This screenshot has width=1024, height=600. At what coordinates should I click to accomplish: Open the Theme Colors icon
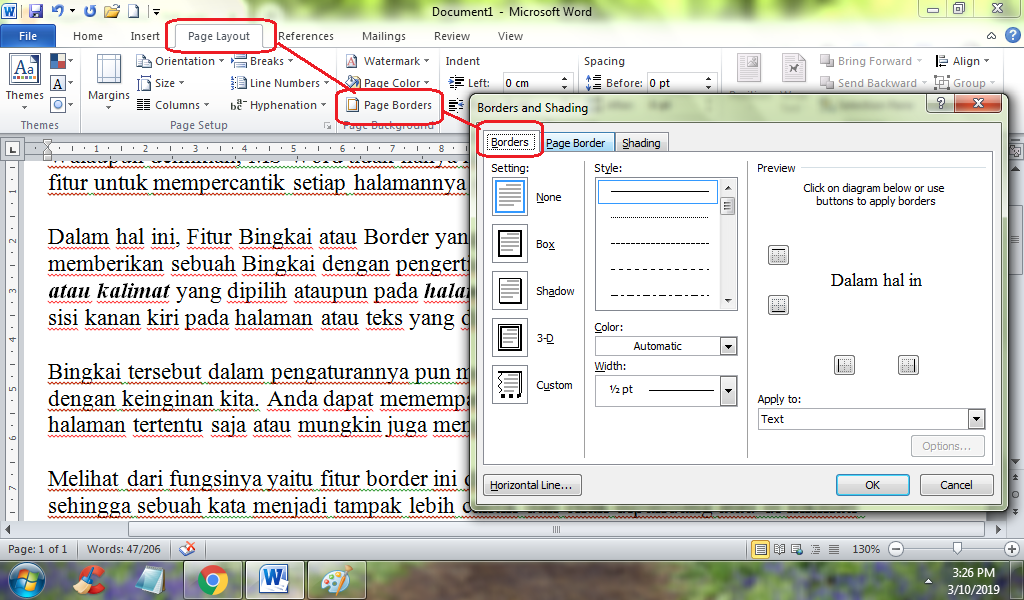click(x=60, y=61)
